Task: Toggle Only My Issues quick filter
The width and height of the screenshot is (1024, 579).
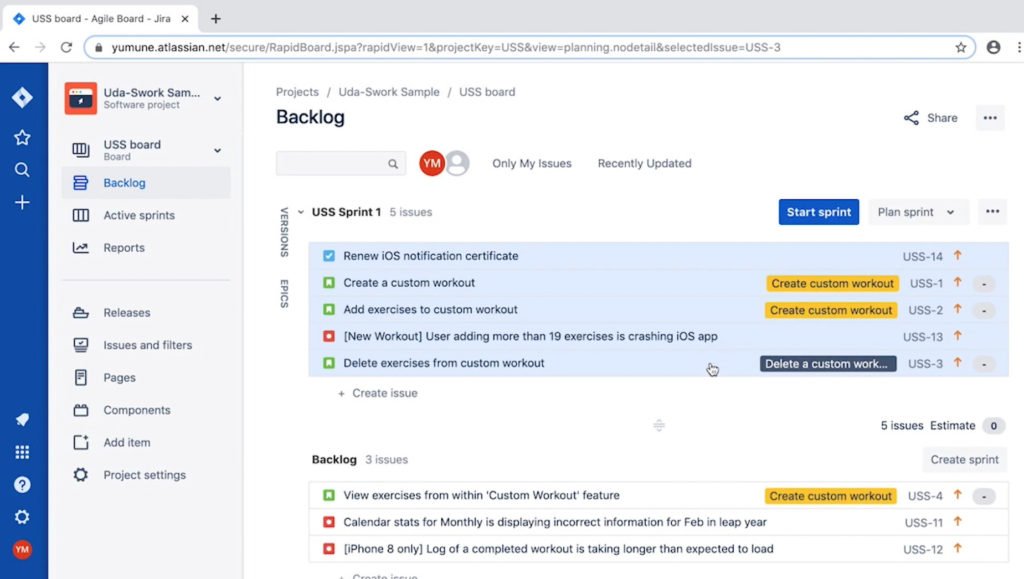Action: 532,163
